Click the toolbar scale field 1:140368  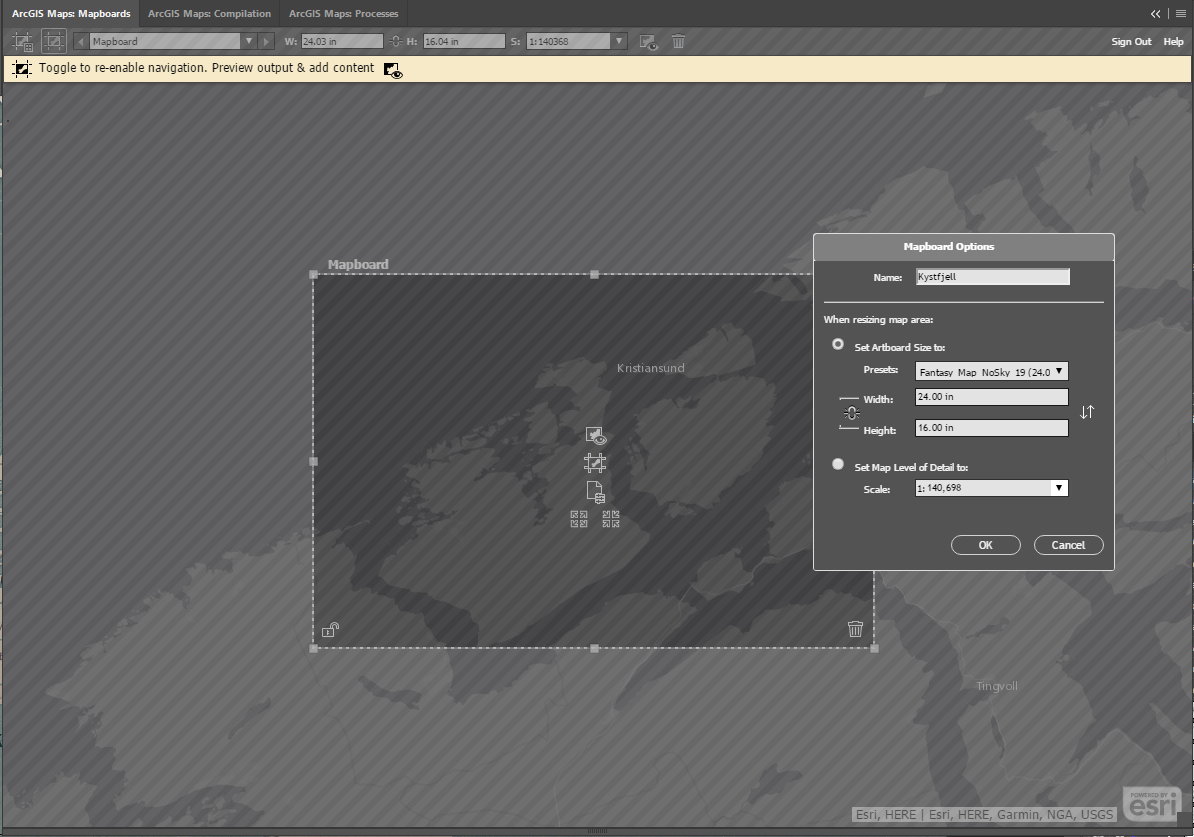(x=568, y=41)
